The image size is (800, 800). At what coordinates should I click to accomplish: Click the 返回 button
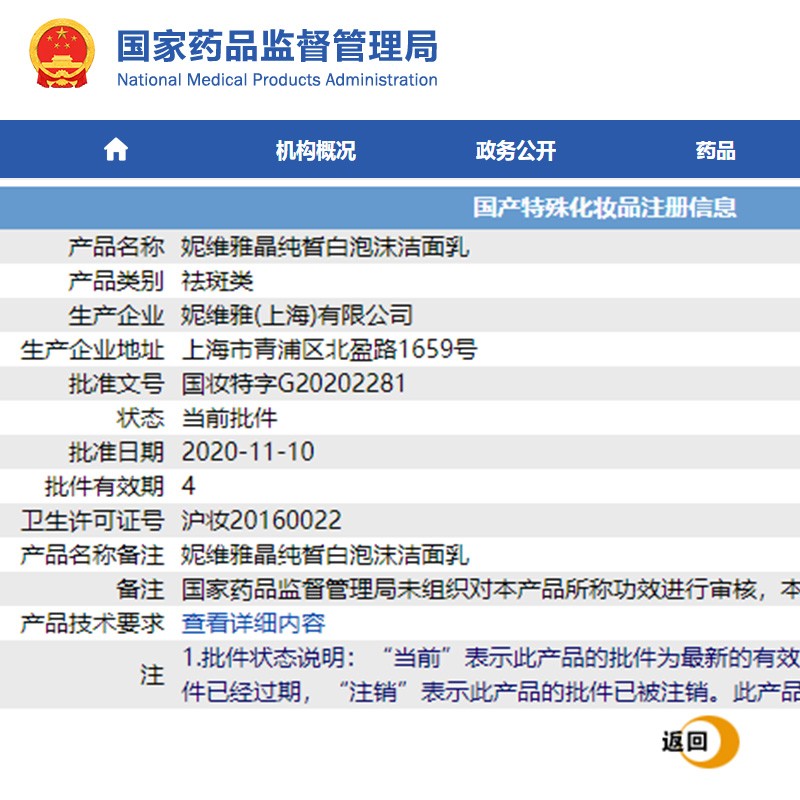(x=700, y=741)
